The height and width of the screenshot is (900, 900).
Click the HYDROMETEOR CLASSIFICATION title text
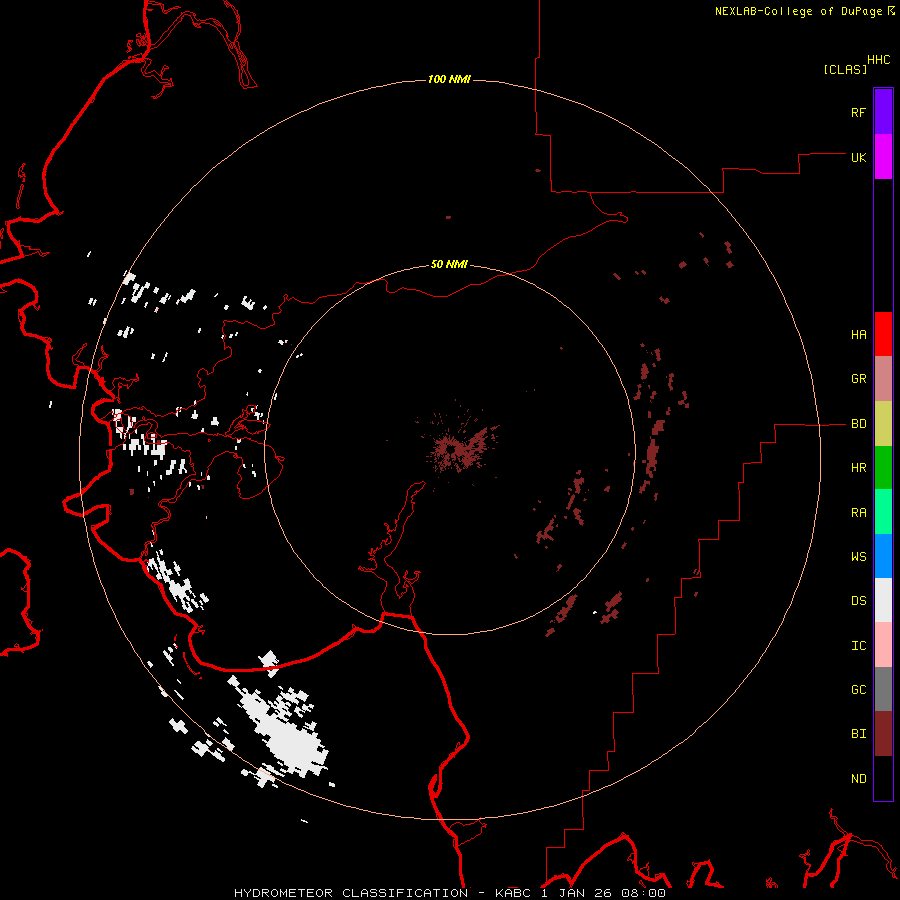(351, 893)
